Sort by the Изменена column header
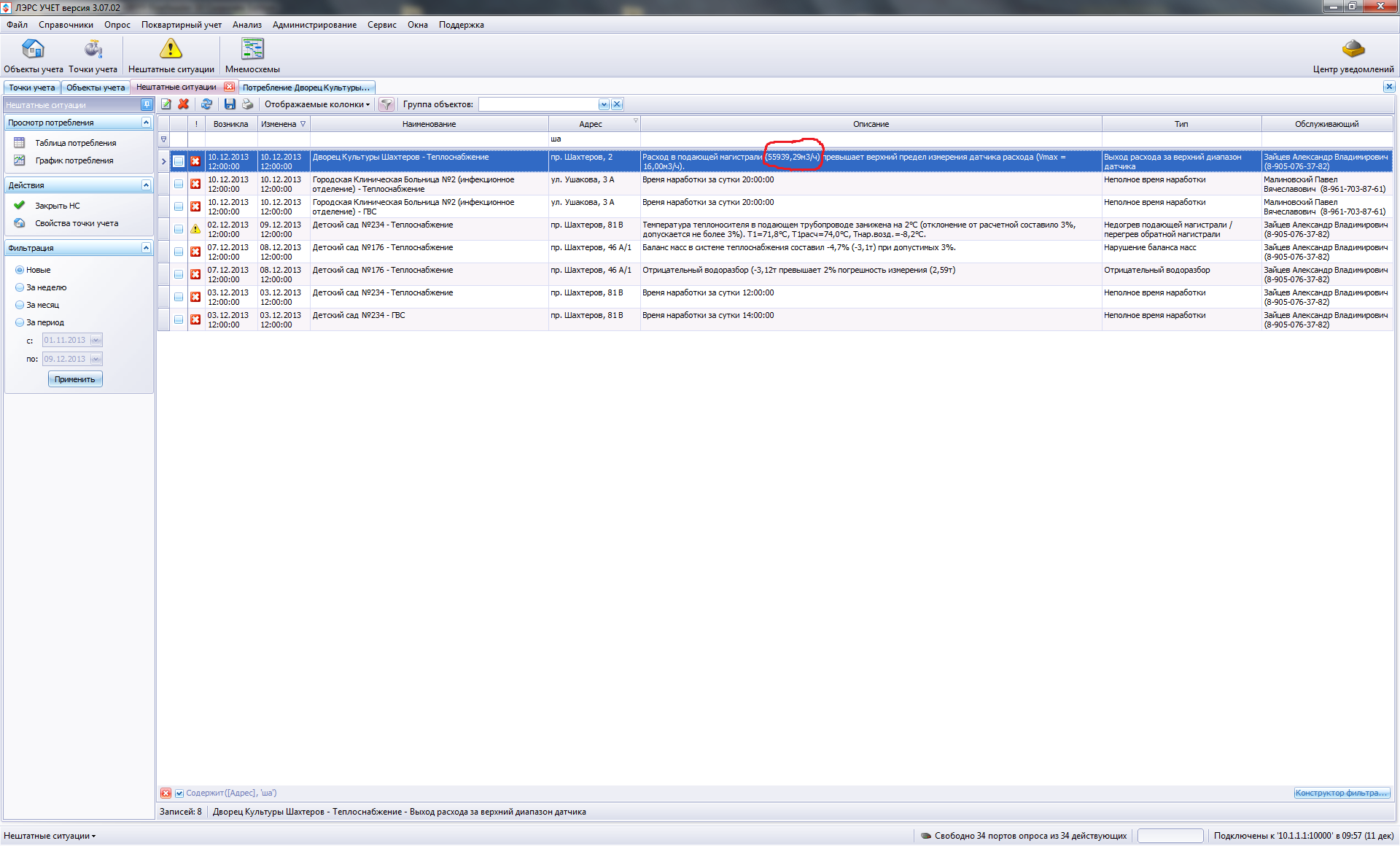The width and height of the screenshot is (1400, 846). (284, 124)
